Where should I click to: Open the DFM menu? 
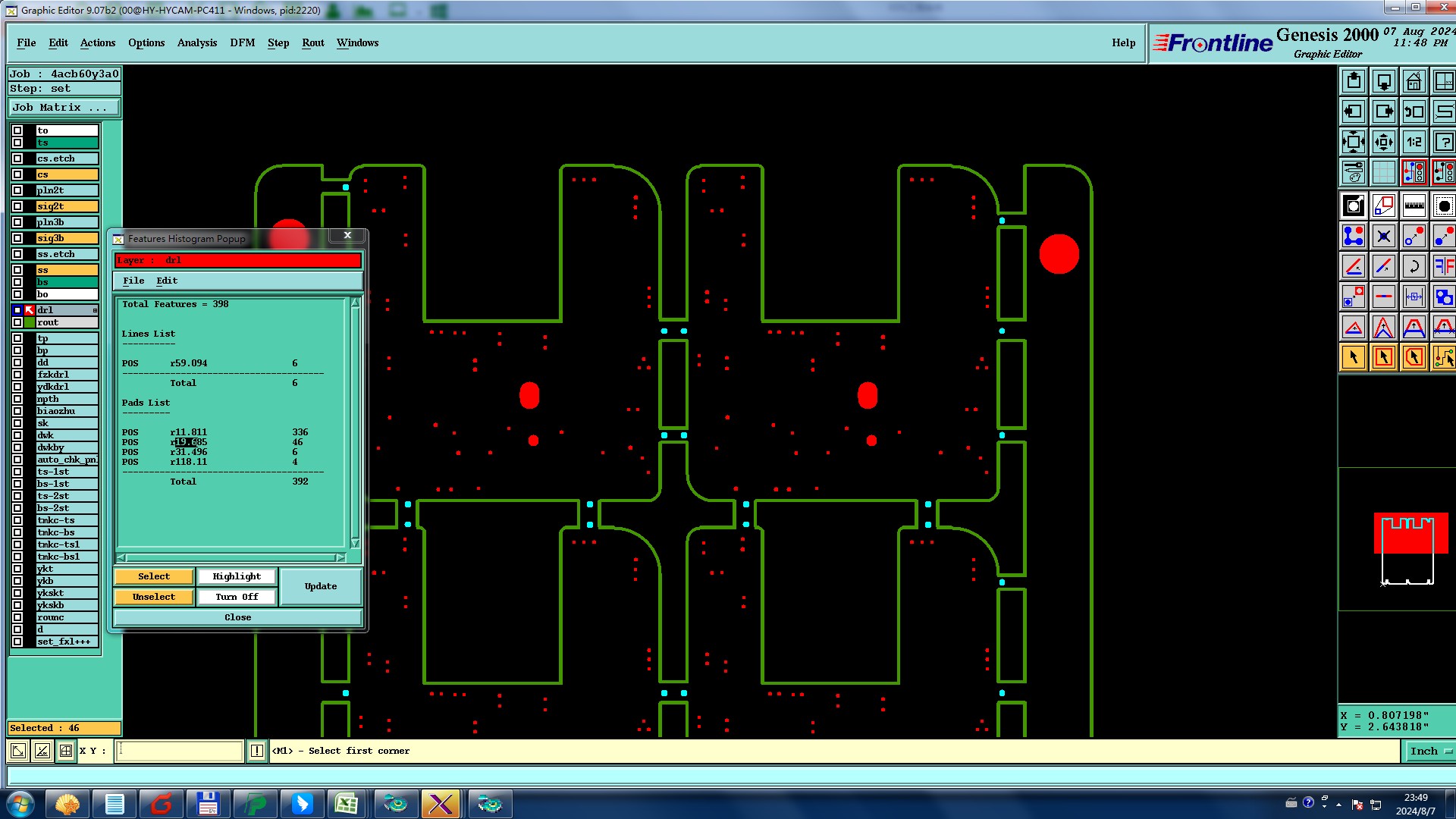pyautogui.click(x=242, y=42)
